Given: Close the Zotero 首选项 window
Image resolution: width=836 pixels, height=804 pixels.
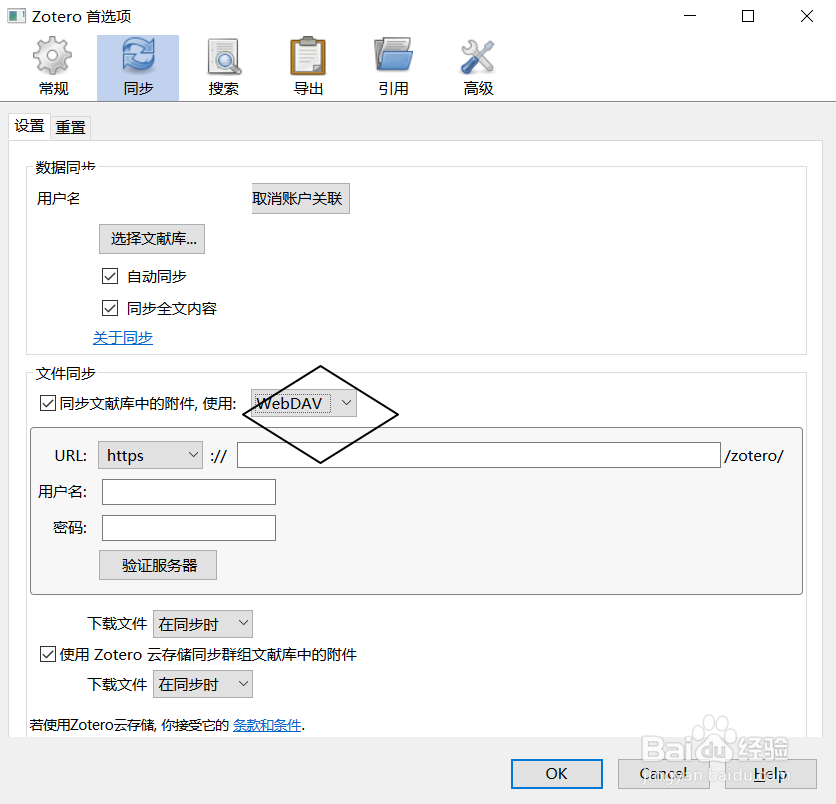Looking at the screenshot, I should (807, 16).
